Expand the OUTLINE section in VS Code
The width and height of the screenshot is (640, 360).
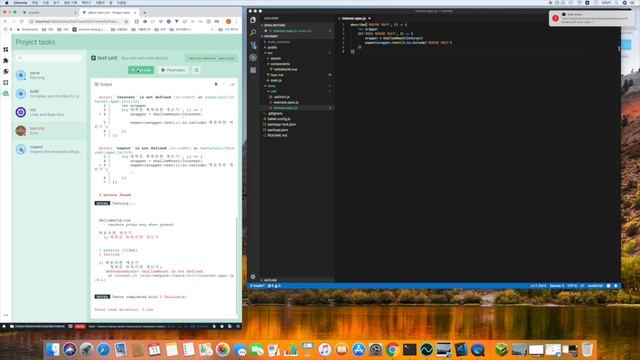[297, 280]
